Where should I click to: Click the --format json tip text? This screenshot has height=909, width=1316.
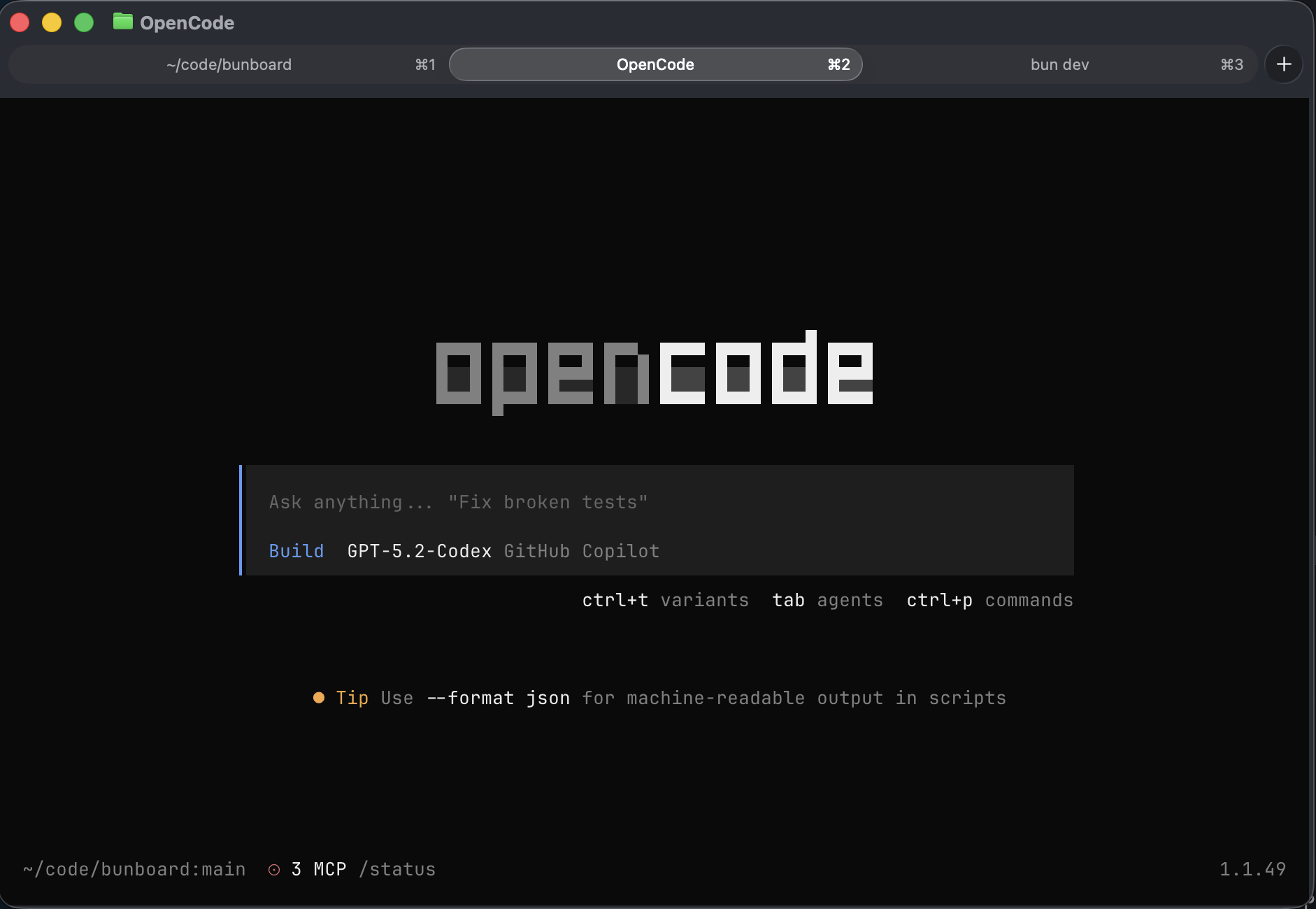pyautogui.click(x=498, y=698)
